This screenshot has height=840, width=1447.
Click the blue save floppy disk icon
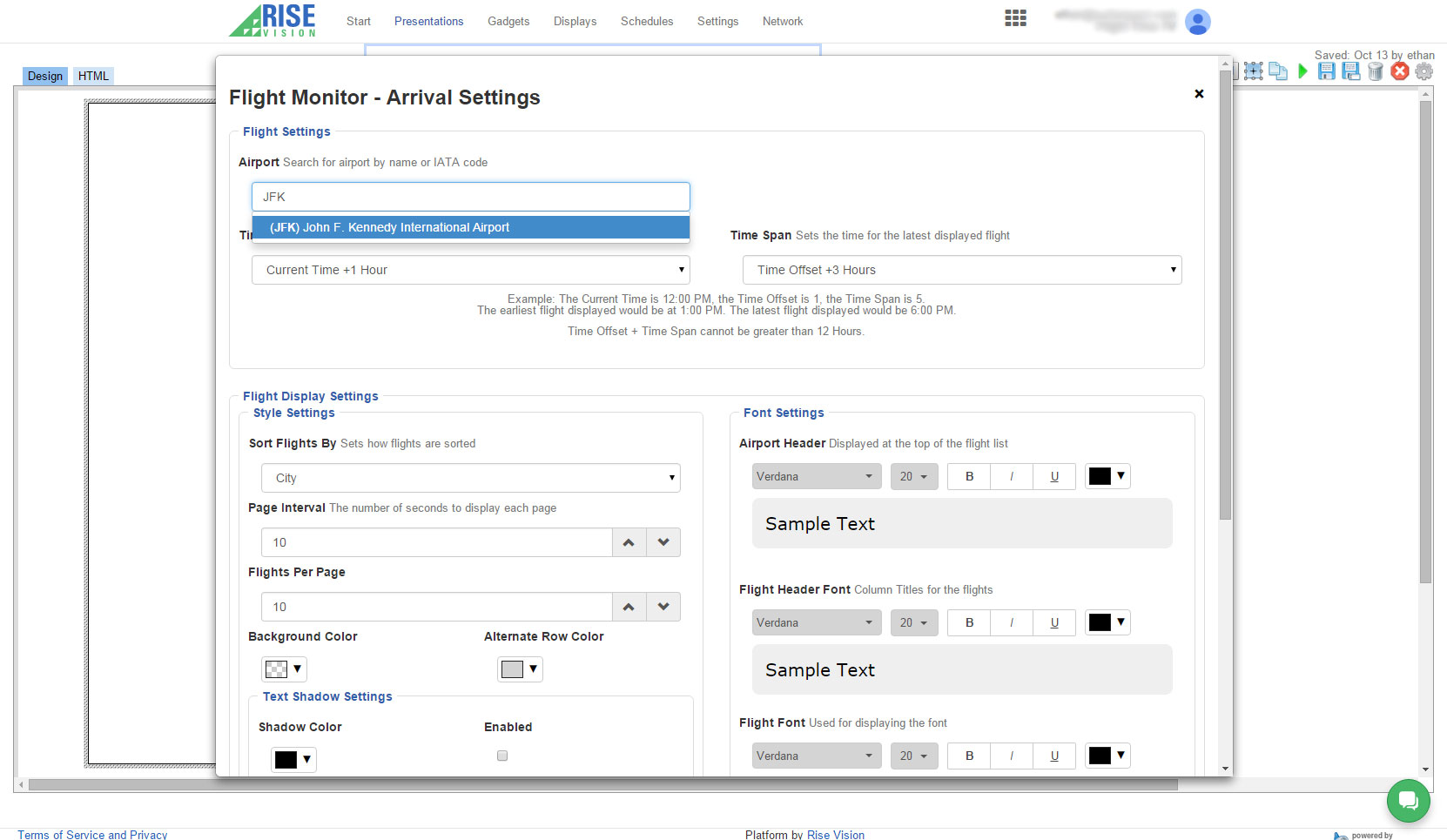point(1326,71)
